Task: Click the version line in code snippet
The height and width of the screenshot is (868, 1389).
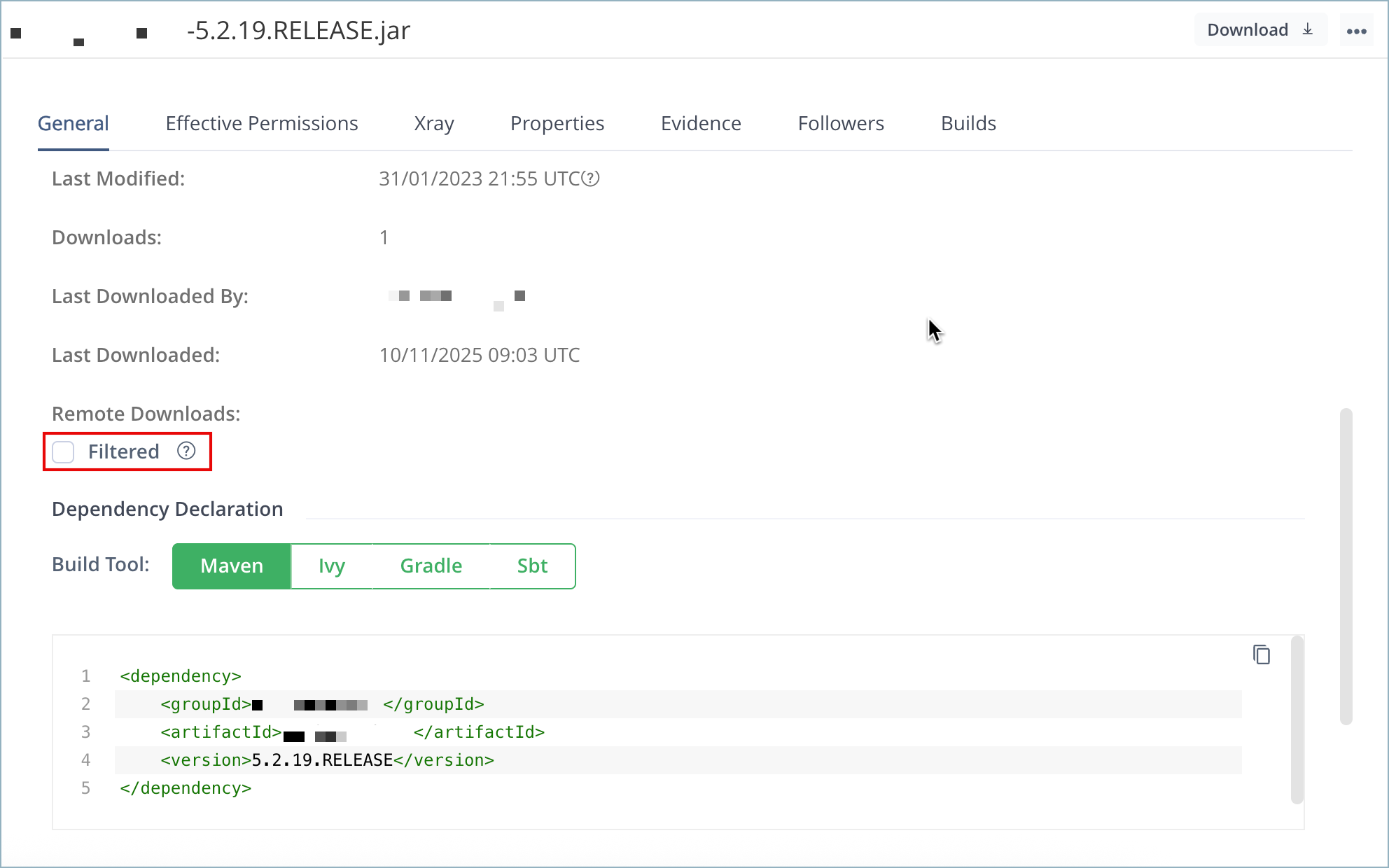Action: tap(372, 760)
